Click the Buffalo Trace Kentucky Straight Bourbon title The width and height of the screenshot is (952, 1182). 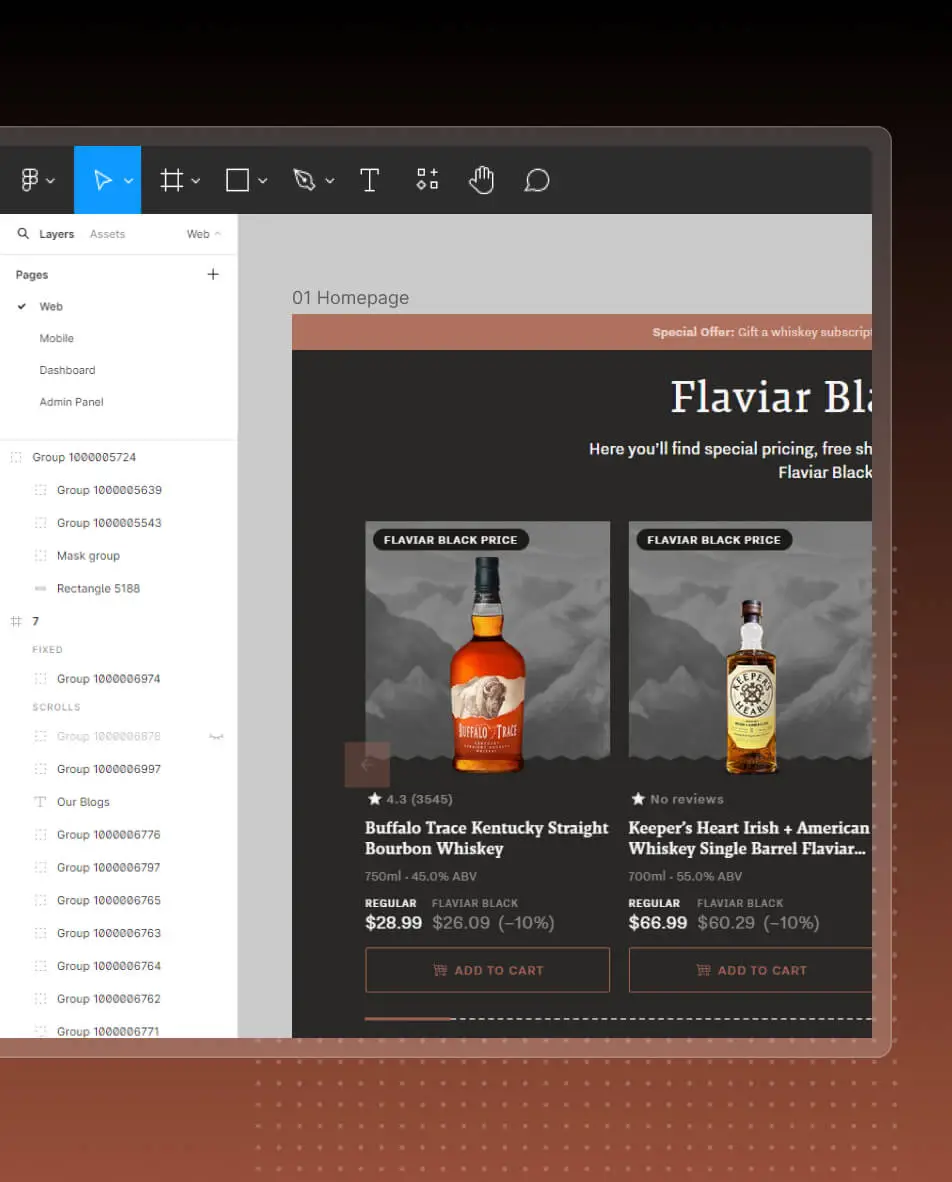486,838
